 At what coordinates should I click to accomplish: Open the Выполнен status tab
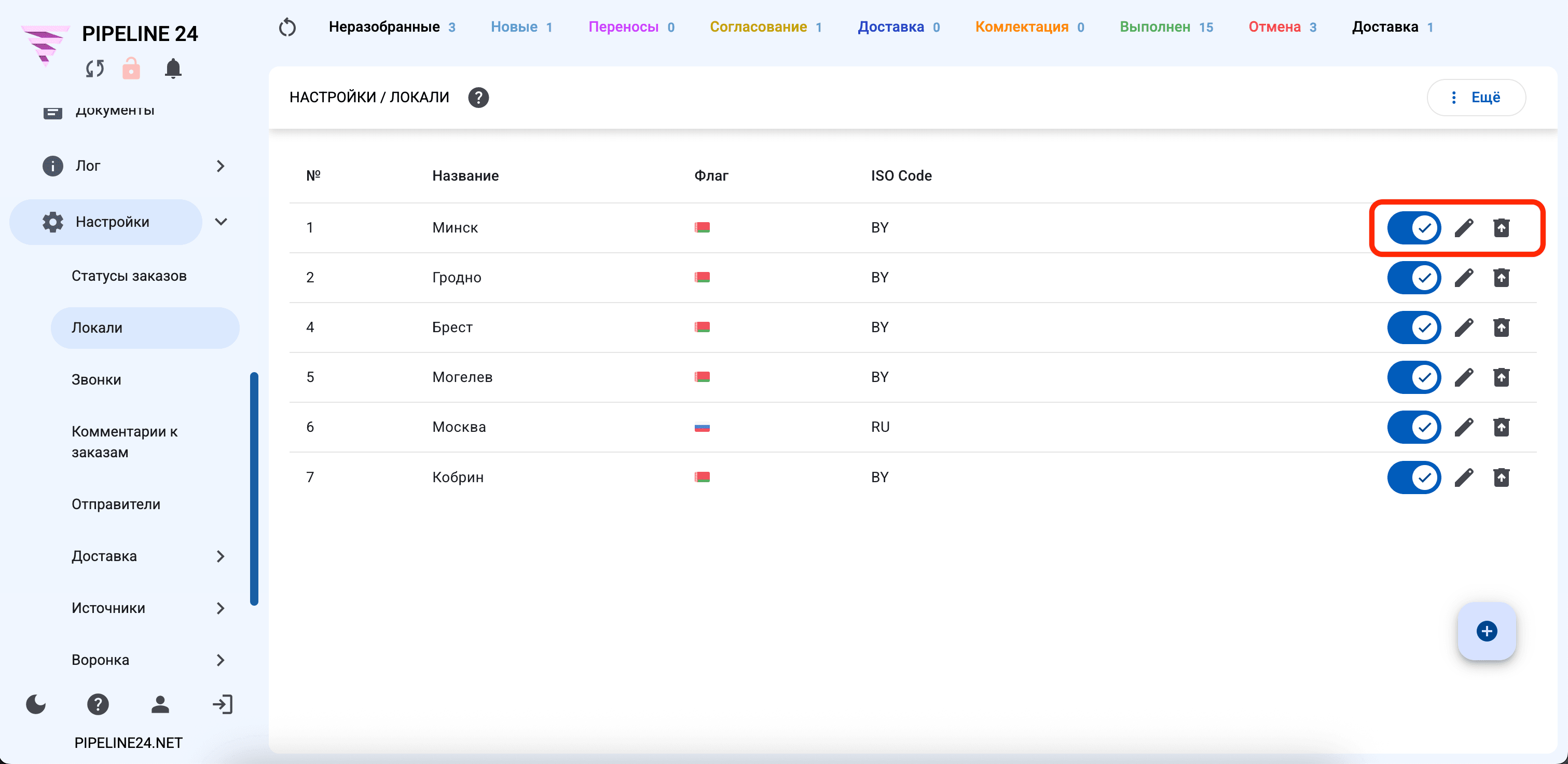tap(1166, 28)
